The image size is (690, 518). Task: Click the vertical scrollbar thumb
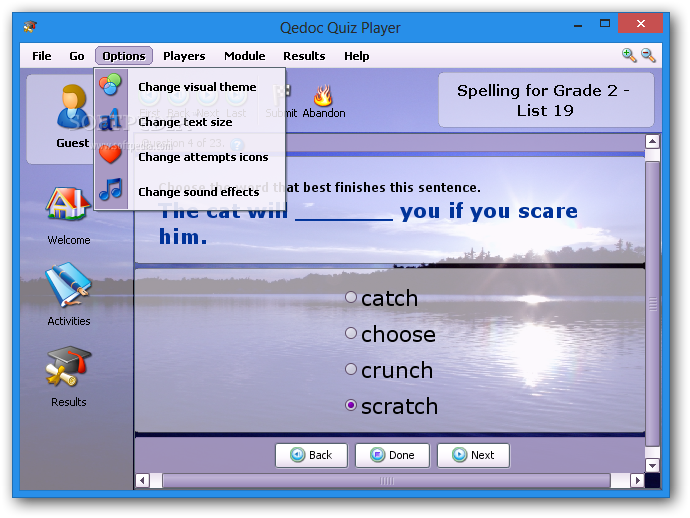pyautogui.click(x=653, y=304)
